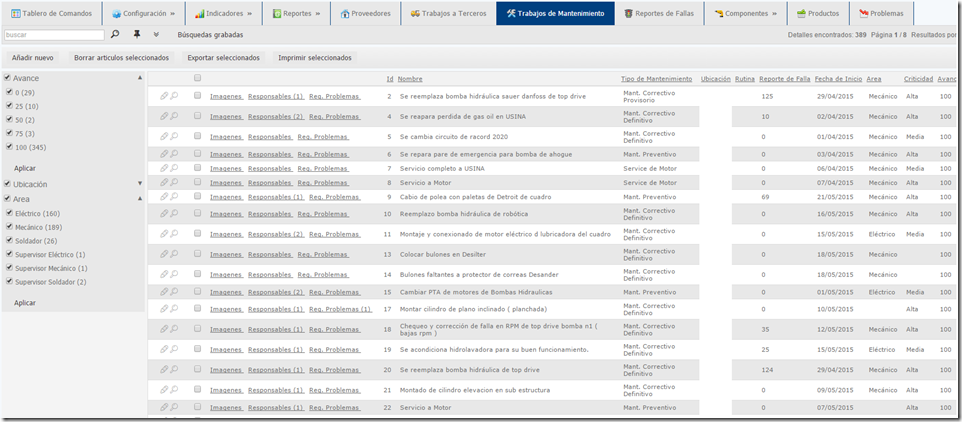Click the Proveedores house icon
Screen dimensions: 962x422
click(345, 13)
